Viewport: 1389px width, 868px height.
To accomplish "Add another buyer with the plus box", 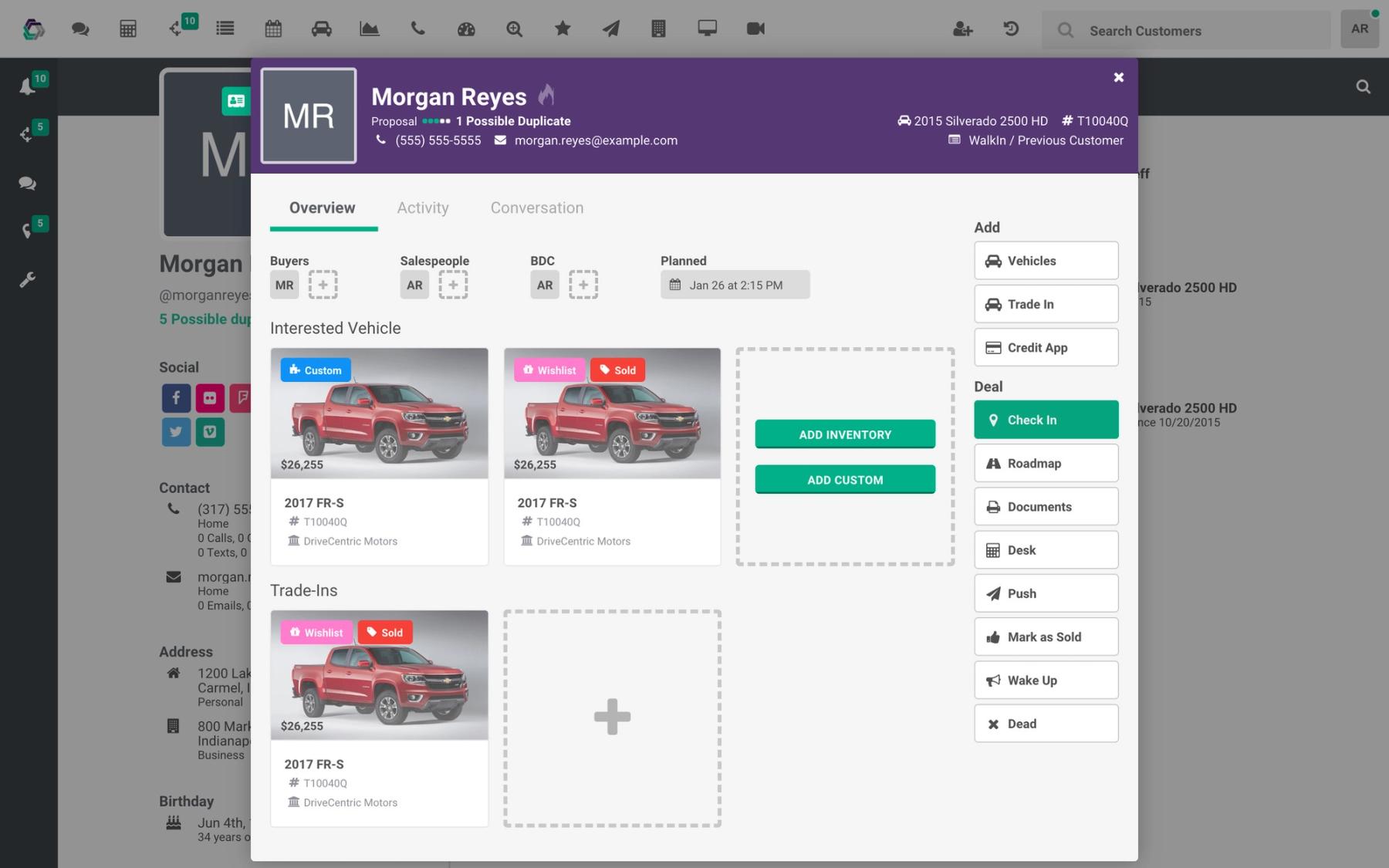I will click(323, 285).
